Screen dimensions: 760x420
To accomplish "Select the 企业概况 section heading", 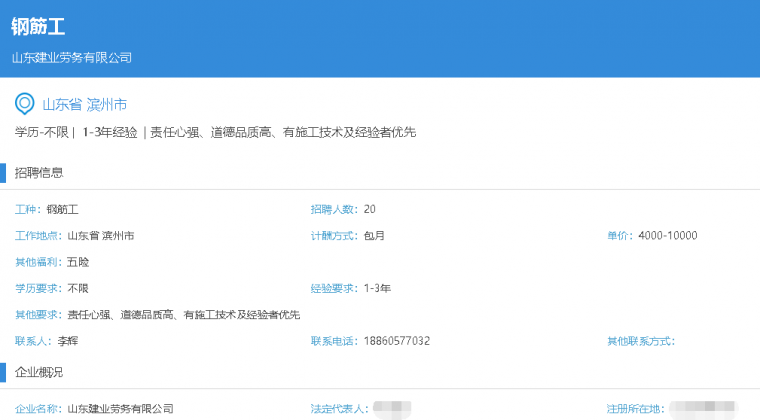I will pyautogui.click(x=39, y=372).
